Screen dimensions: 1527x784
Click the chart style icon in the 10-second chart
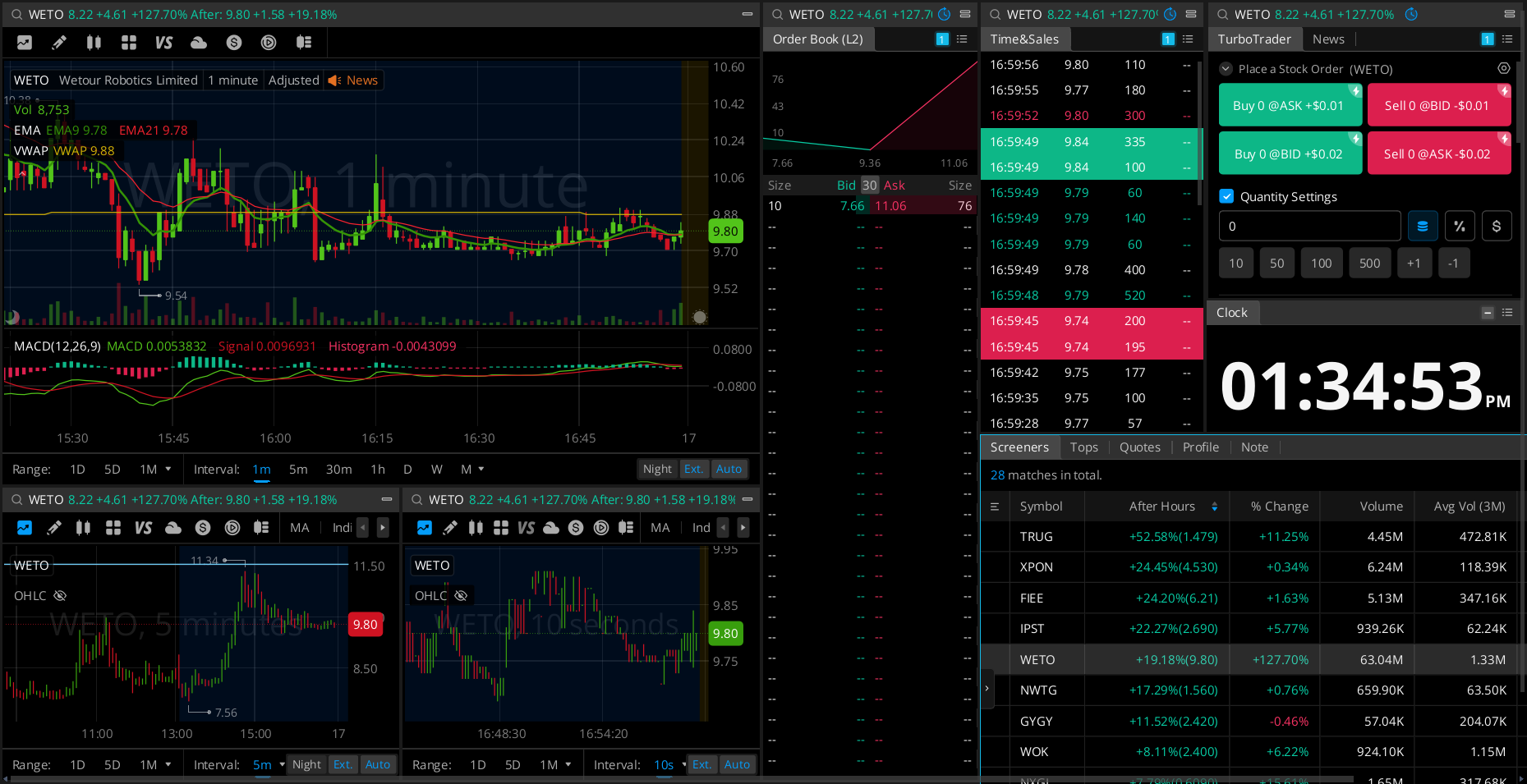click(x=425, y=528)
